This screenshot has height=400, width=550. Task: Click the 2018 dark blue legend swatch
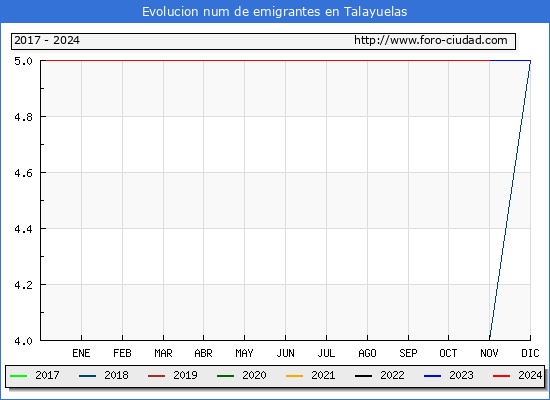(87, 376)
